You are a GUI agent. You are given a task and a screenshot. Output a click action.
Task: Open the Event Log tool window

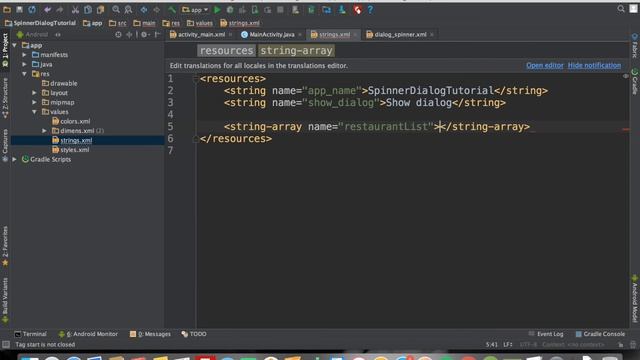click(x=546, y=334)
